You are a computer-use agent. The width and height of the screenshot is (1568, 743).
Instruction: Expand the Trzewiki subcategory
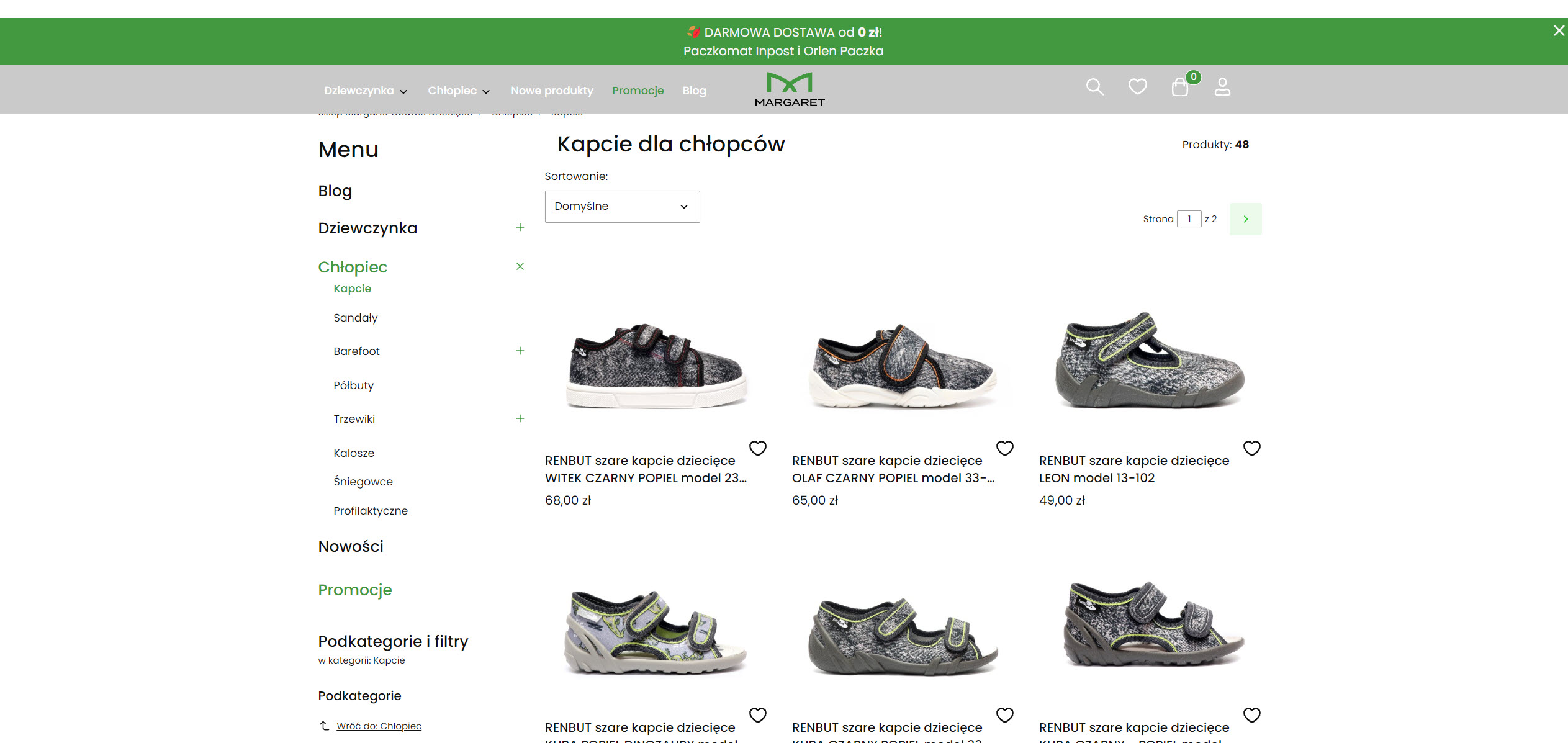coord(520,419)
